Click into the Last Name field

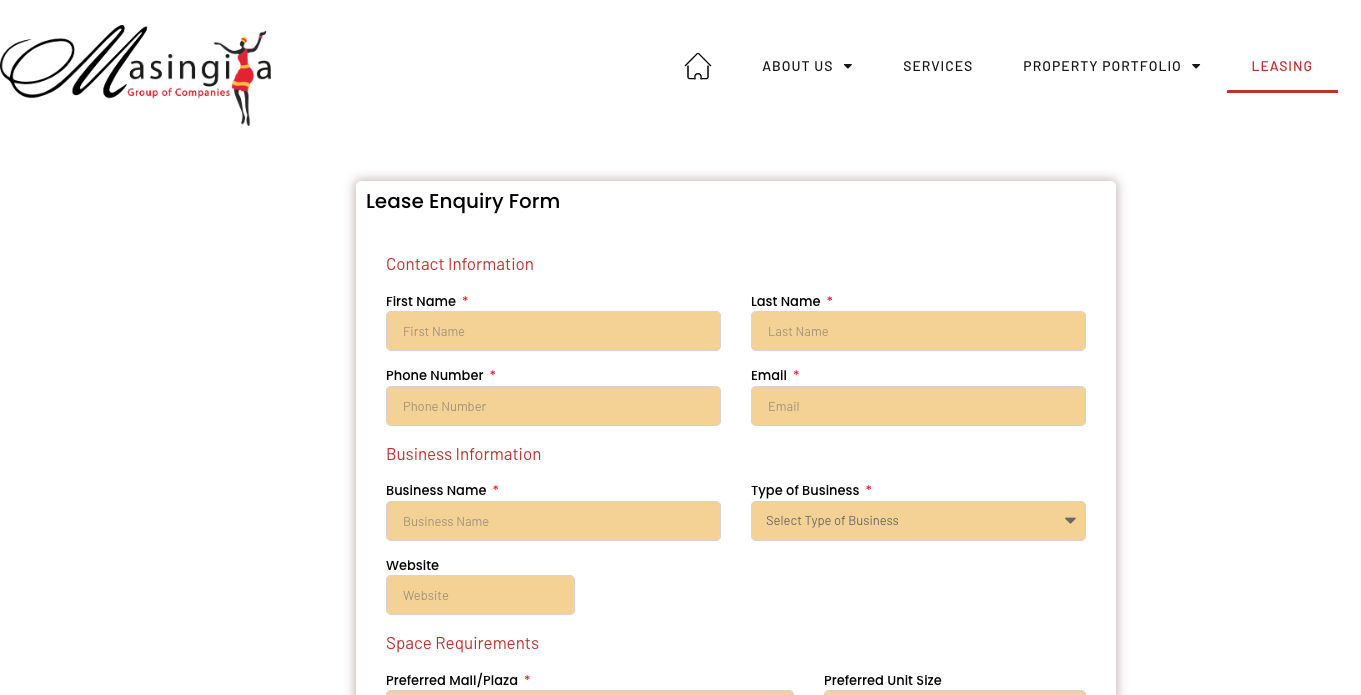917,331
